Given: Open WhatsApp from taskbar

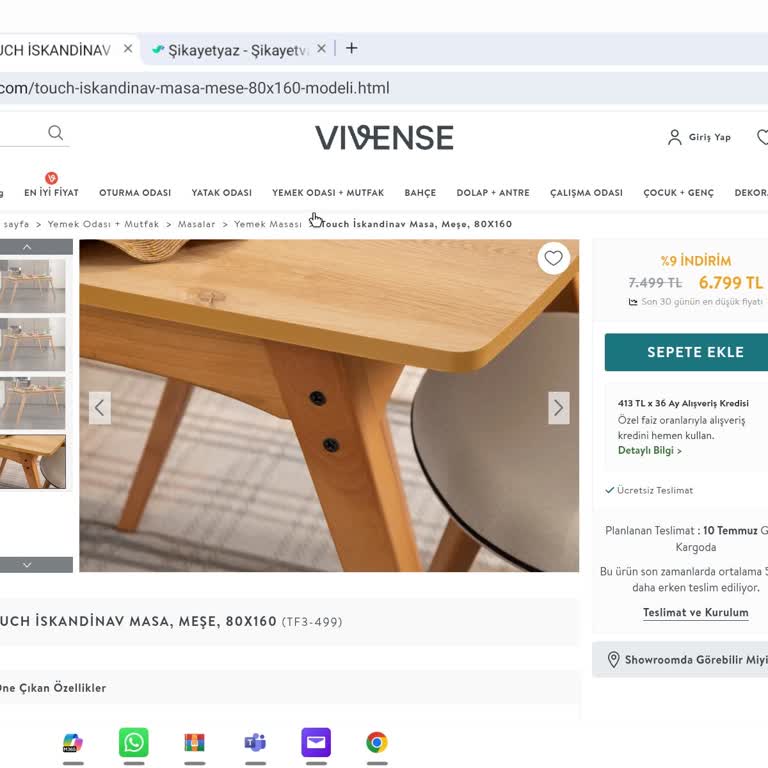Looking at the screenshot, I should point(134,743).
